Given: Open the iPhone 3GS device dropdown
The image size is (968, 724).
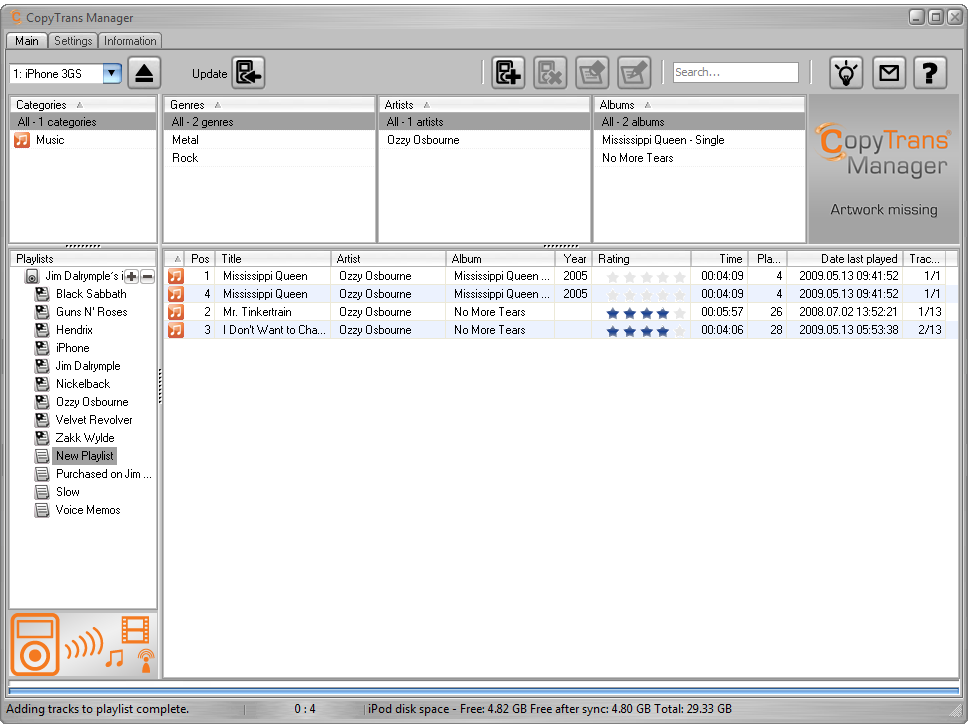Looking at the screenshot, I should [112, 73].
